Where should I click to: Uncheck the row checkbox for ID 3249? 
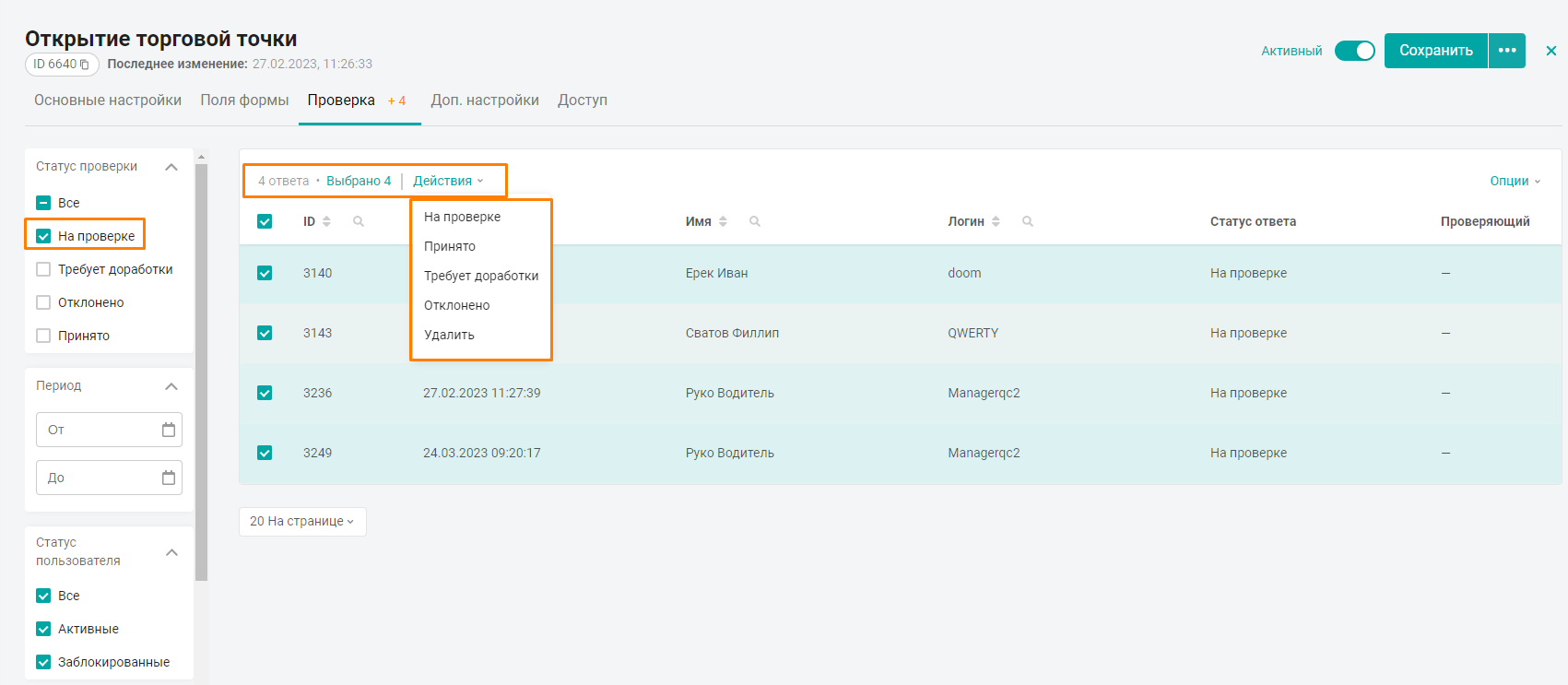(x=265, y=453)
